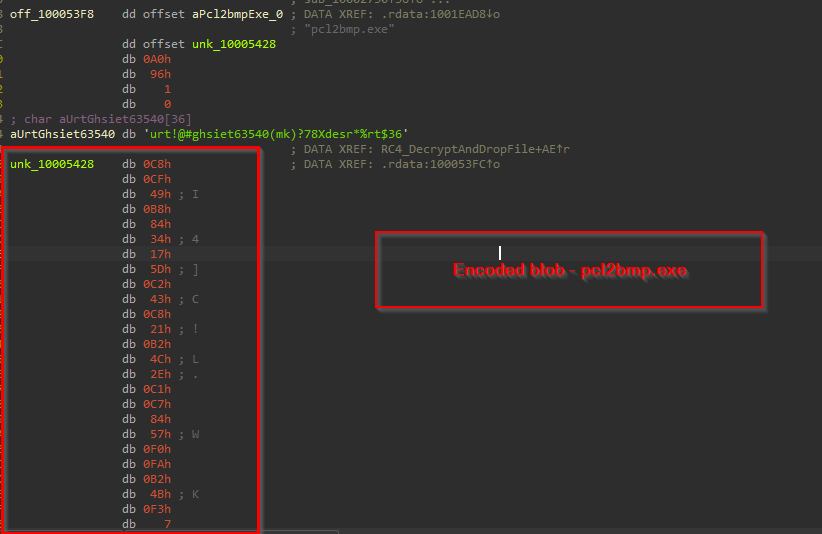This screenshot has width=822, height=534.
Task: Click the 43h byte with C comment
Action: [x=160, y=299]
